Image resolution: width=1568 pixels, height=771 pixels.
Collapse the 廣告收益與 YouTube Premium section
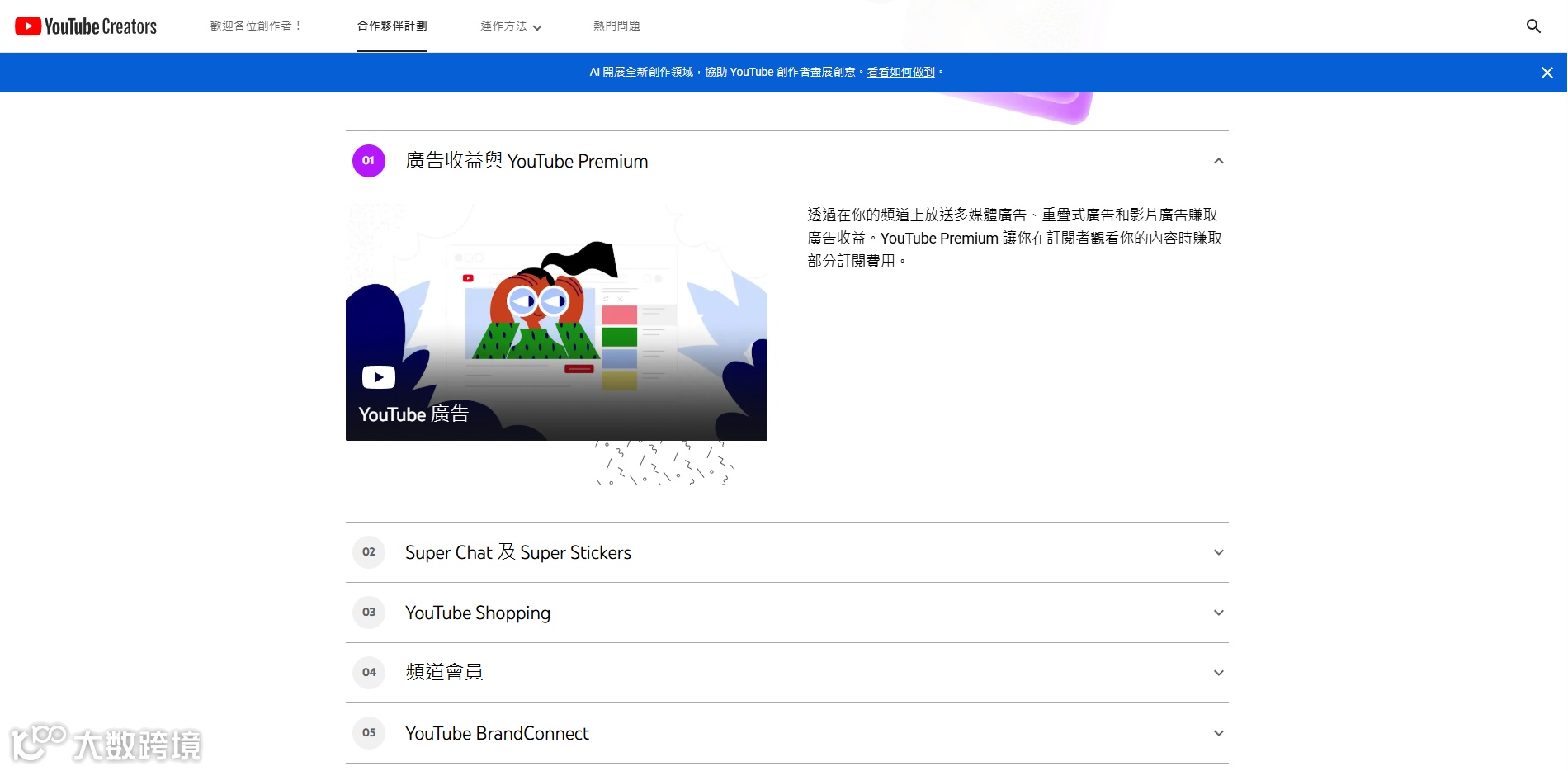coord(1219,161)
